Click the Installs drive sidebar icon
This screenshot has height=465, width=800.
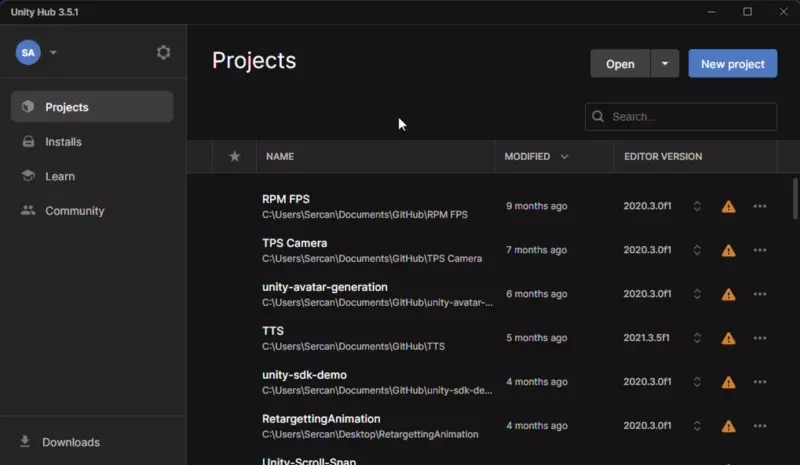(28, 141)
